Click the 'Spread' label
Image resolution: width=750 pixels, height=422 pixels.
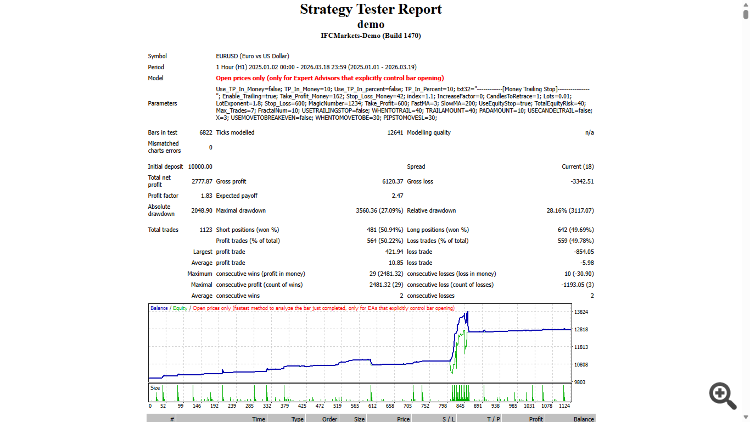(416, 167)
